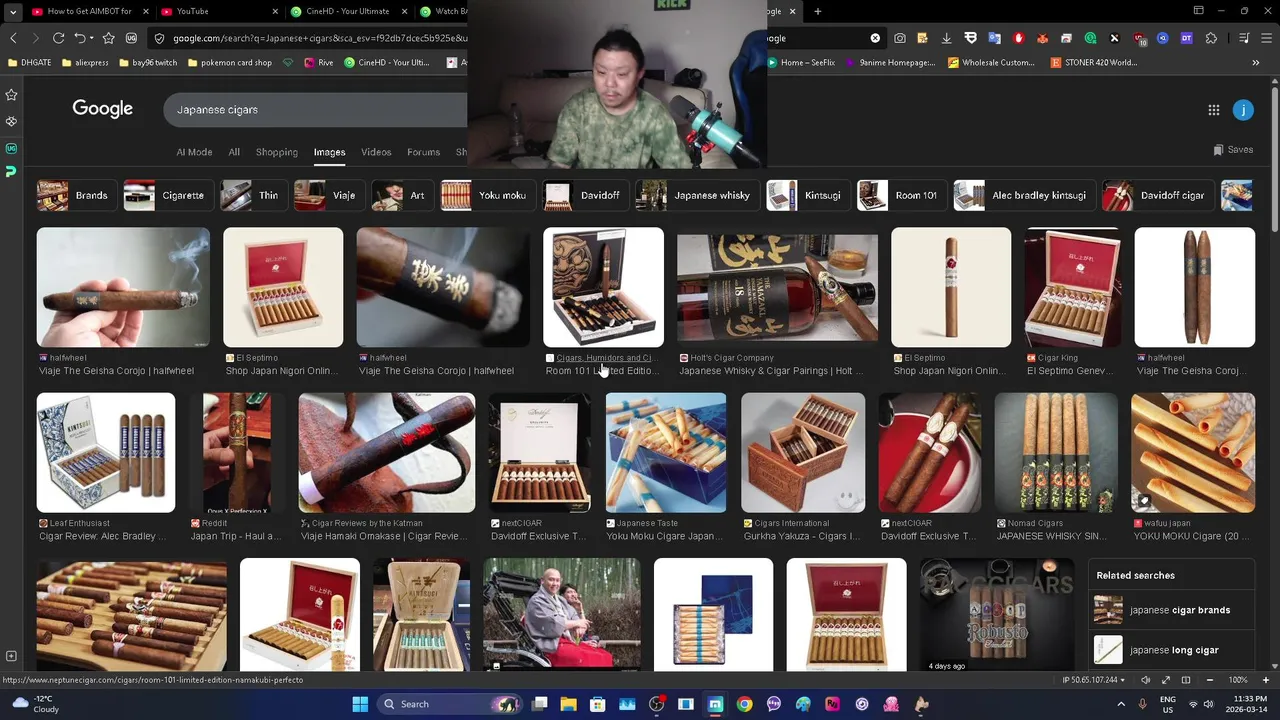Filter images by Cigarette chip
The width and height of the screenshot is (1280, 720).
[x=168, y=195]
